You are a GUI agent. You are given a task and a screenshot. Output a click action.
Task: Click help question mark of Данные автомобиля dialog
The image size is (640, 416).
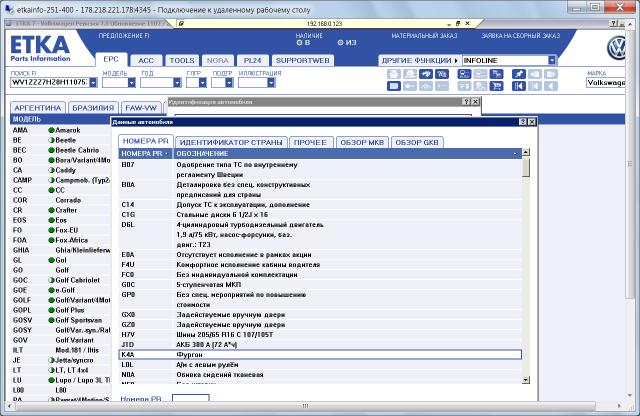click(523, 122)
